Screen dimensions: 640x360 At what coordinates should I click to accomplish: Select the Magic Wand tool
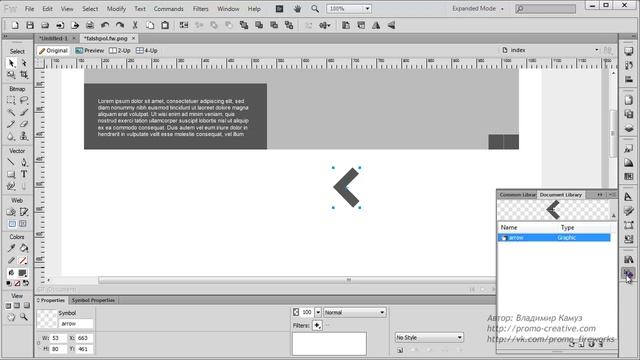[11, 112]
